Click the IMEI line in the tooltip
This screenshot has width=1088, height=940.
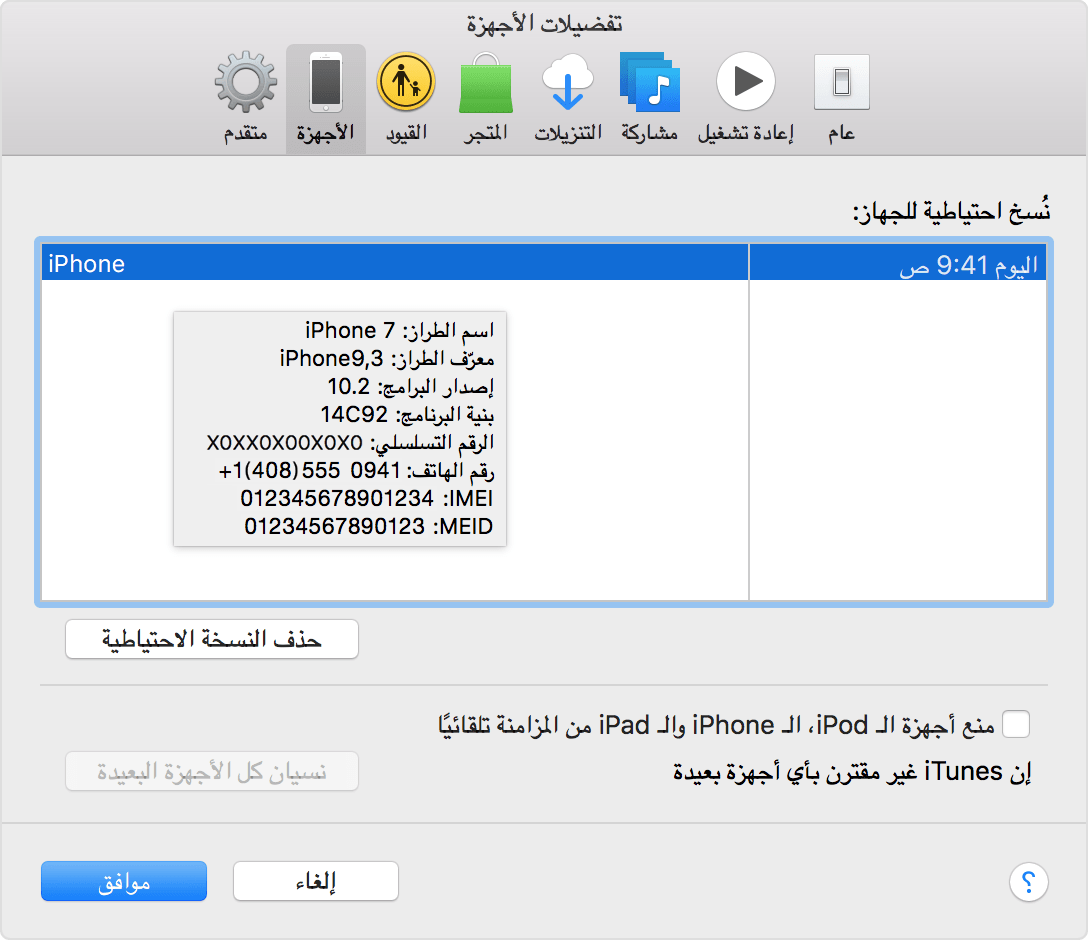[x=366, y=498]
